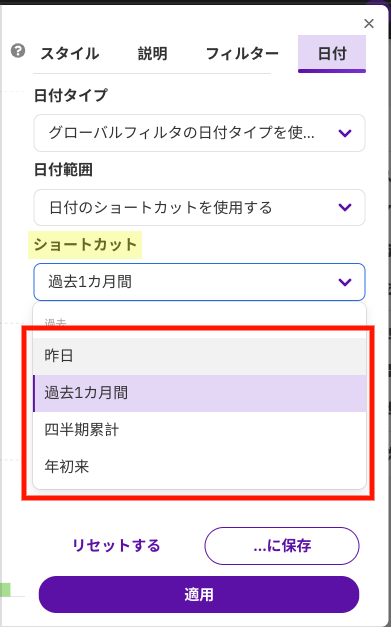This screenshot has height=627, width=391.
Task: Collapse the ショートカット dropdown field
Action: pyautogui.click(x=199, y=282)
